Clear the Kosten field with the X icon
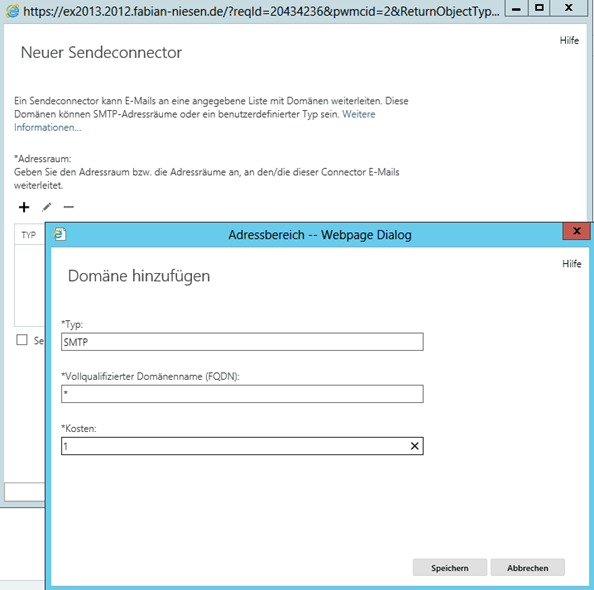This screenshot has height=590, width=594. coord(415,446)
